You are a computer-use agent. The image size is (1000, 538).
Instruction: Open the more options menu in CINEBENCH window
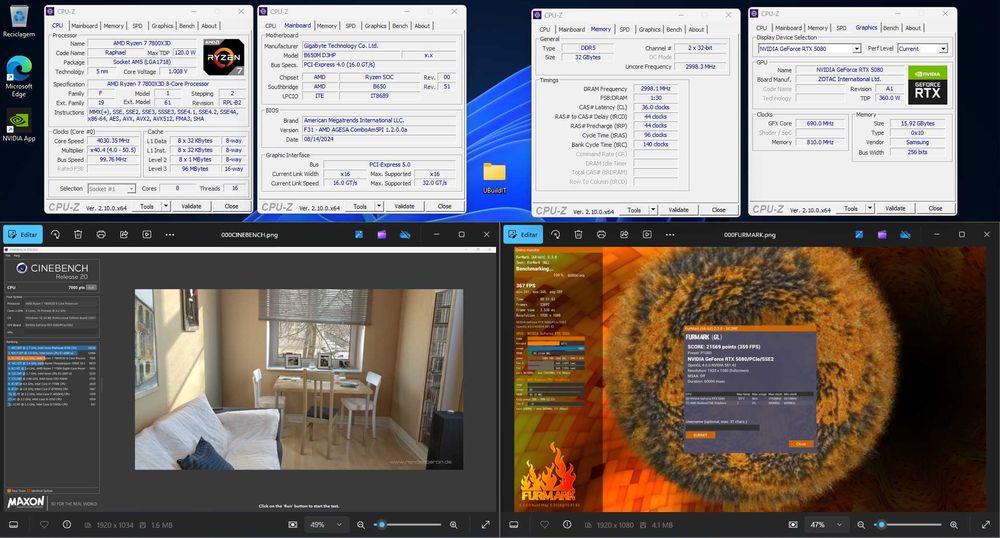[170, 235]
